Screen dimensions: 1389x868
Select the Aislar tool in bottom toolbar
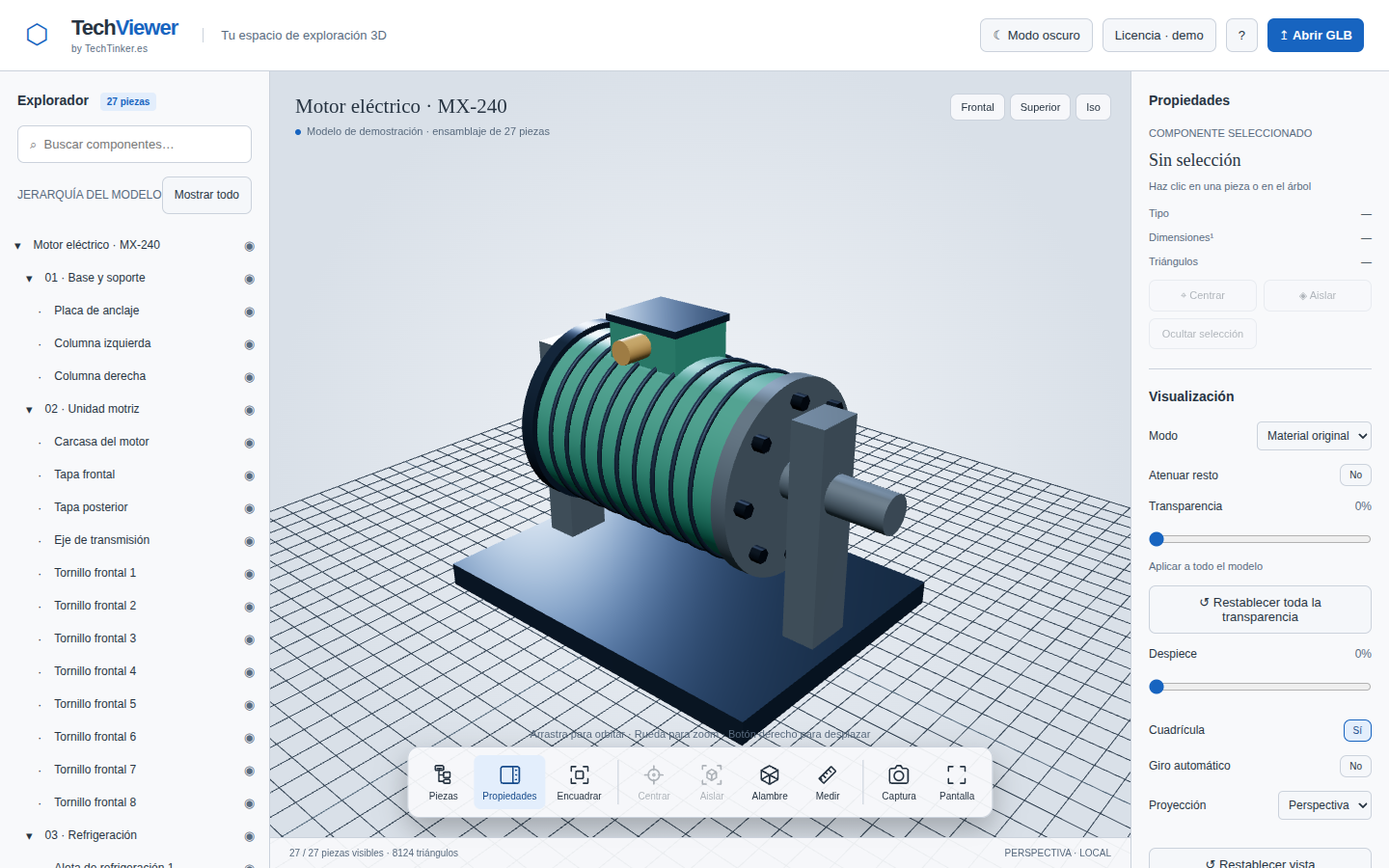coord(712,782)
